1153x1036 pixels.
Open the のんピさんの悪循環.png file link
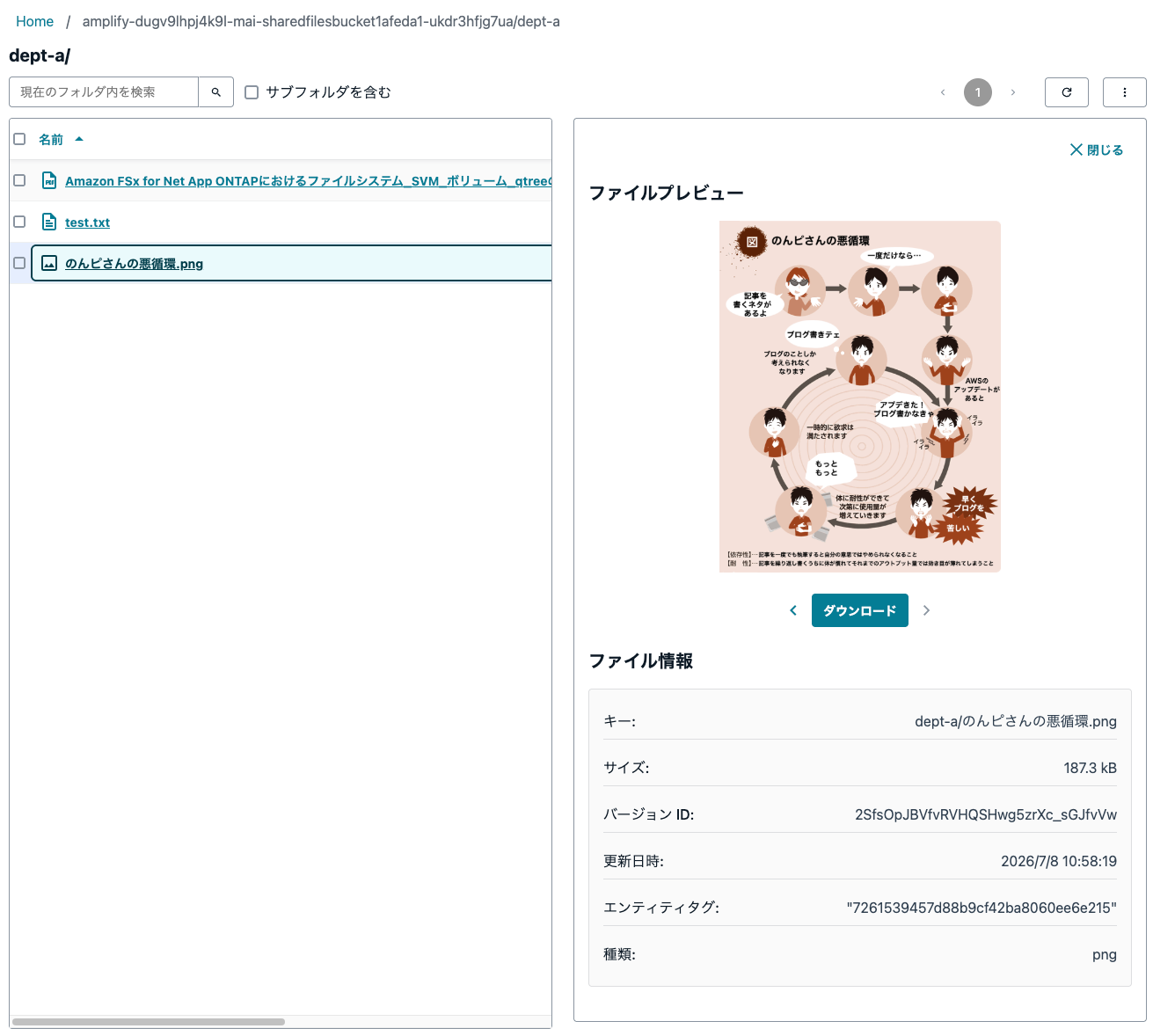(134, 264)
